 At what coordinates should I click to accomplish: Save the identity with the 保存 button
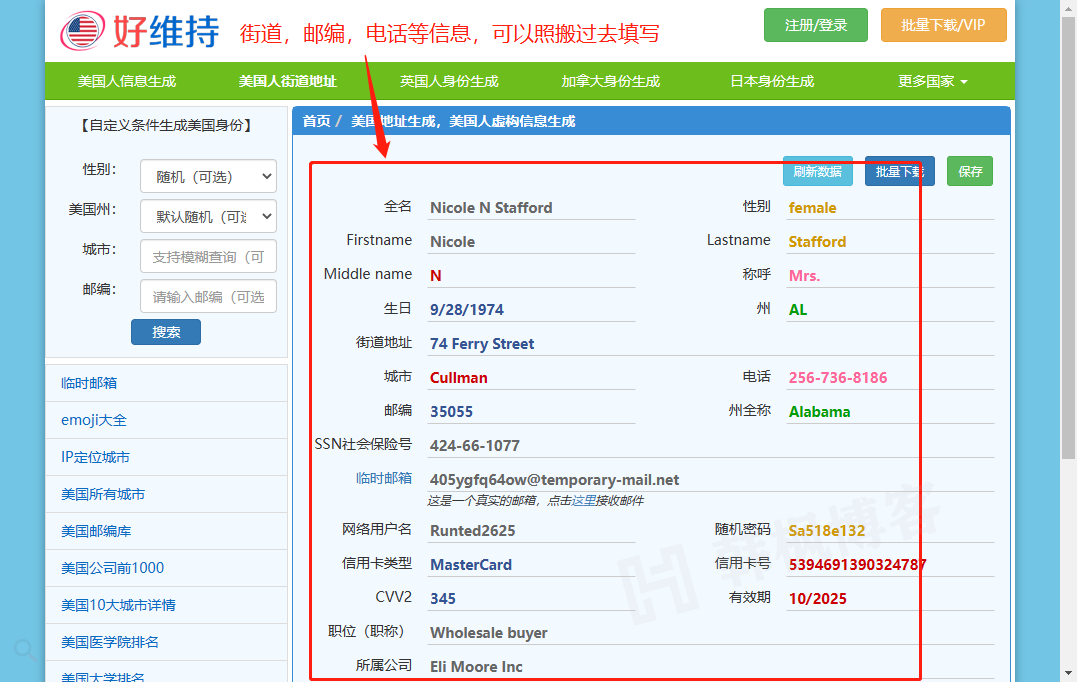pos(969,171)
